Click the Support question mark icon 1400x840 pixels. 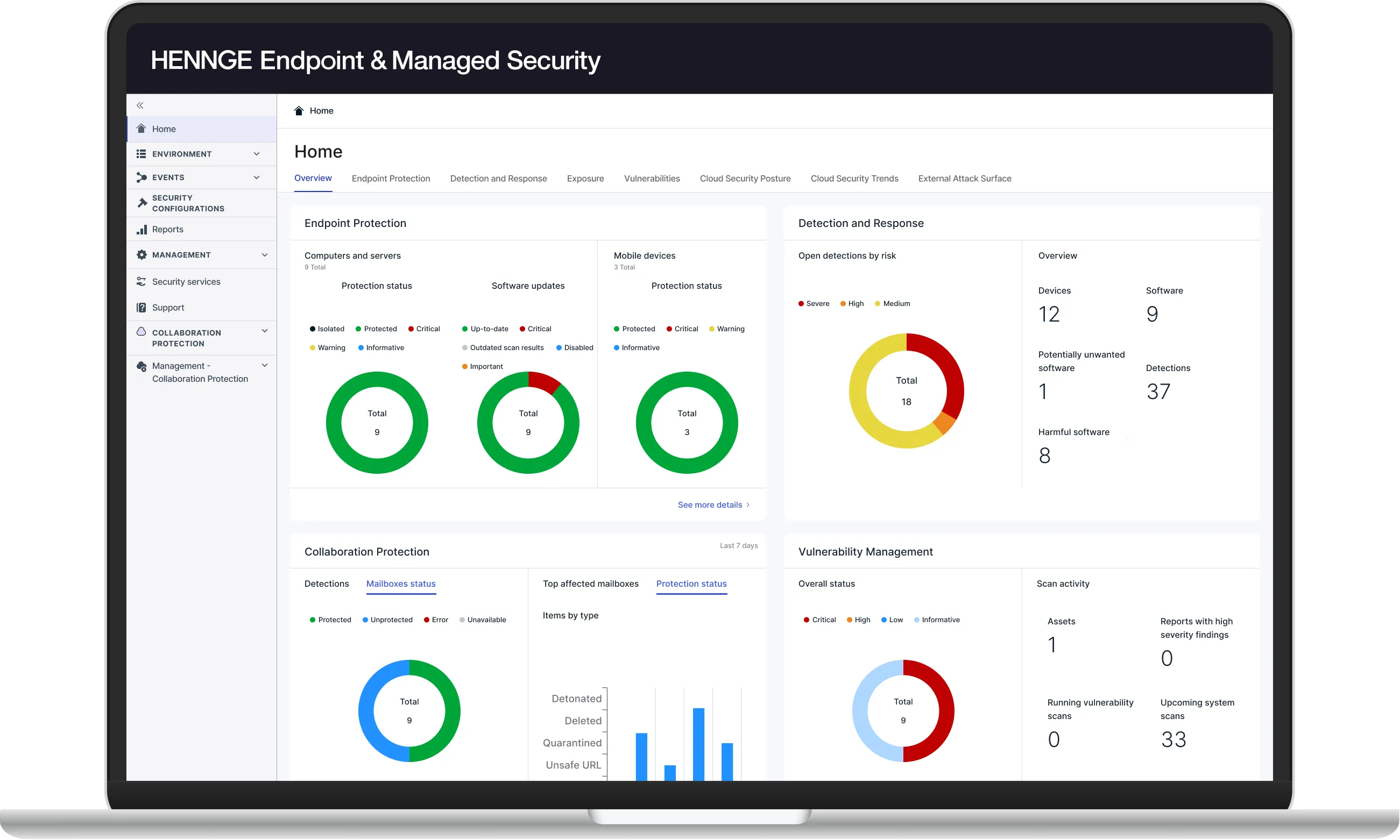click(142, 308)
